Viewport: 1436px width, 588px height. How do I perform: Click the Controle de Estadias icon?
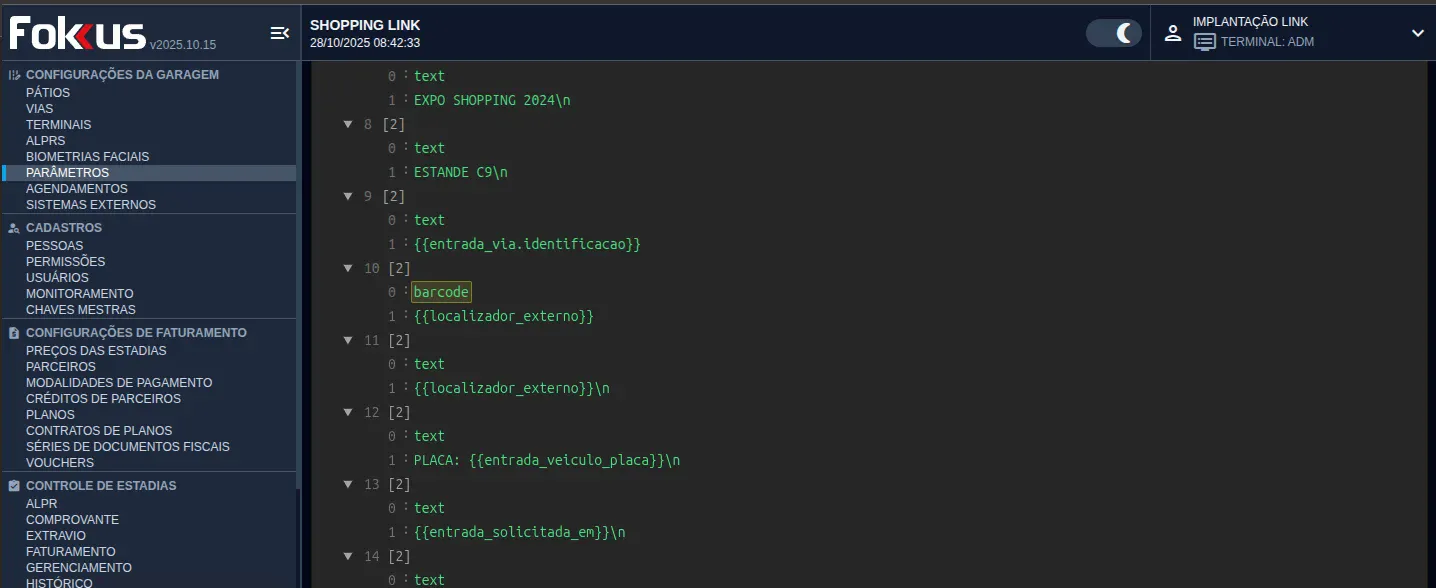(x=14, y=486)
